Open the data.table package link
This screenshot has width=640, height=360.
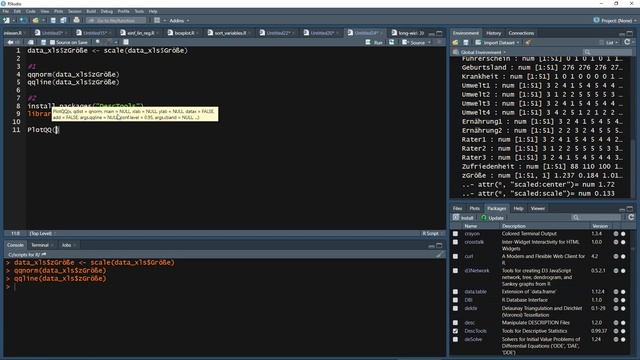476,292
